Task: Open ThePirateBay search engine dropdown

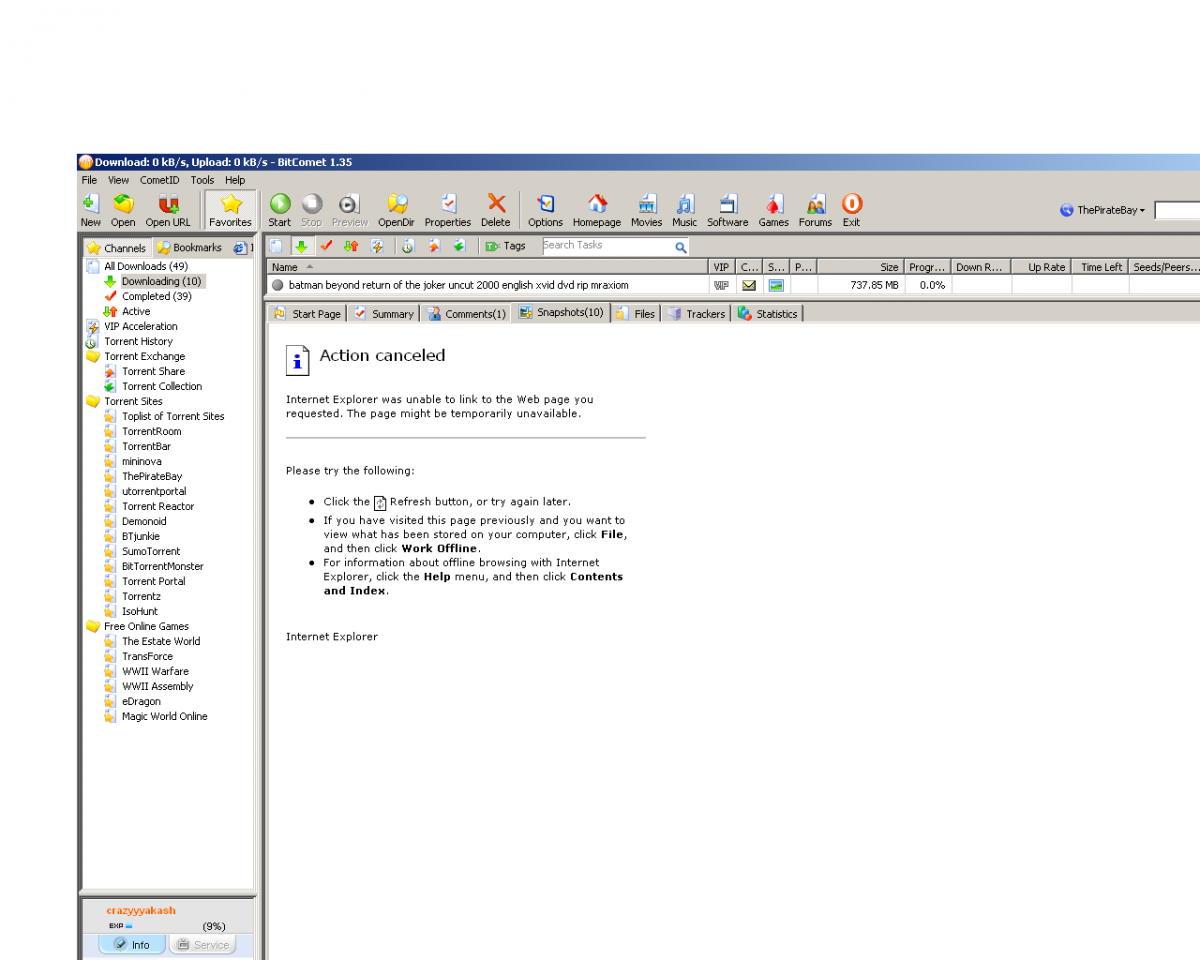Action: (x=1102, y=210)
